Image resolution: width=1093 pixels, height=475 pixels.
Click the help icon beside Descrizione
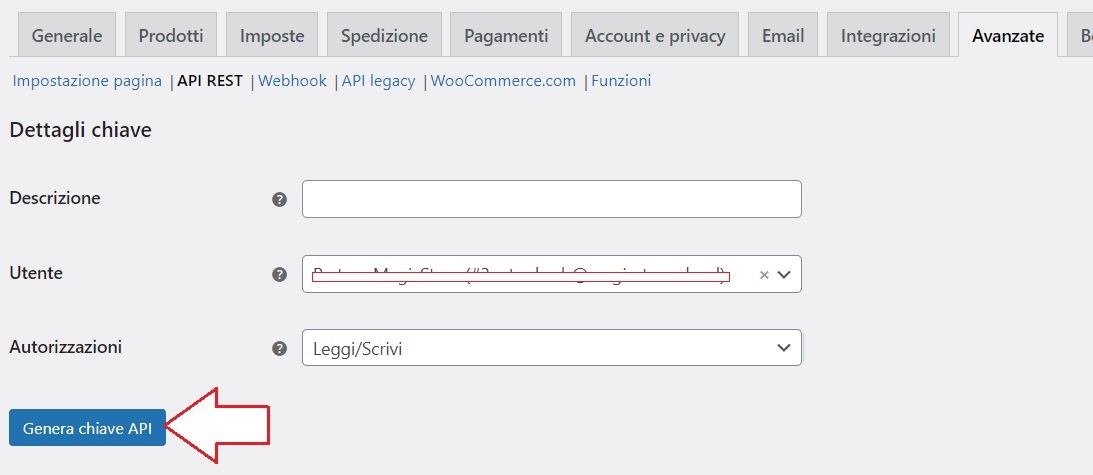pos(280,200)
